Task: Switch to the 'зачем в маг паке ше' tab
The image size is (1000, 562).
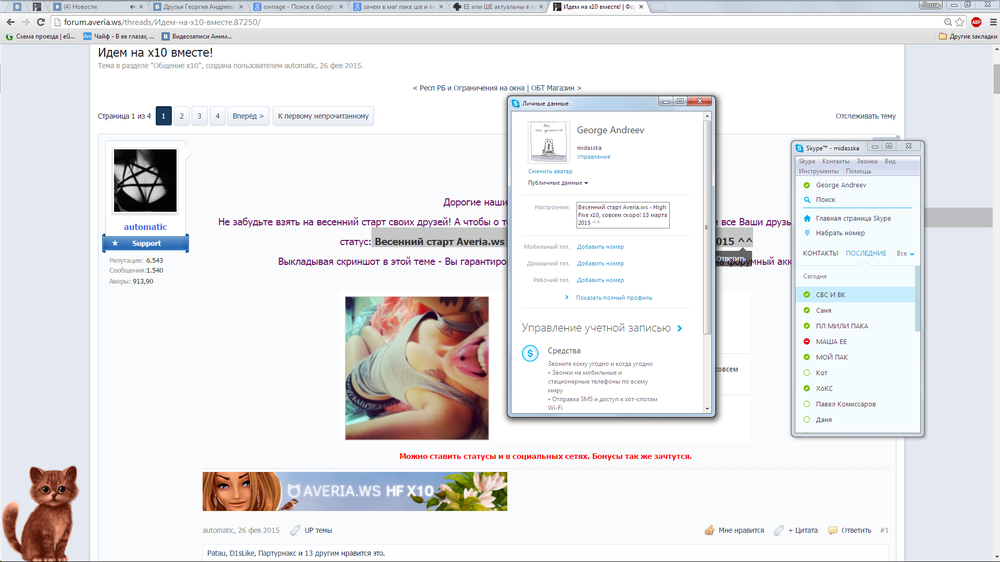Action: (x=399, y=6)
